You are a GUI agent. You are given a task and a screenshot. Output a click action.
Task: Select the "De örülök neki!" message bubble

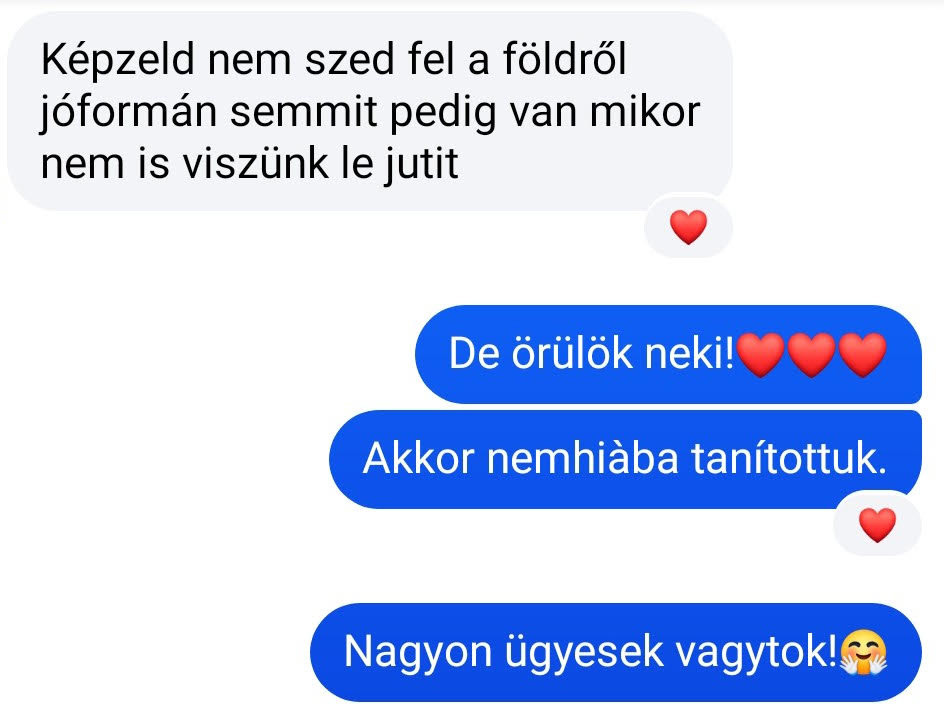point(668,354)
